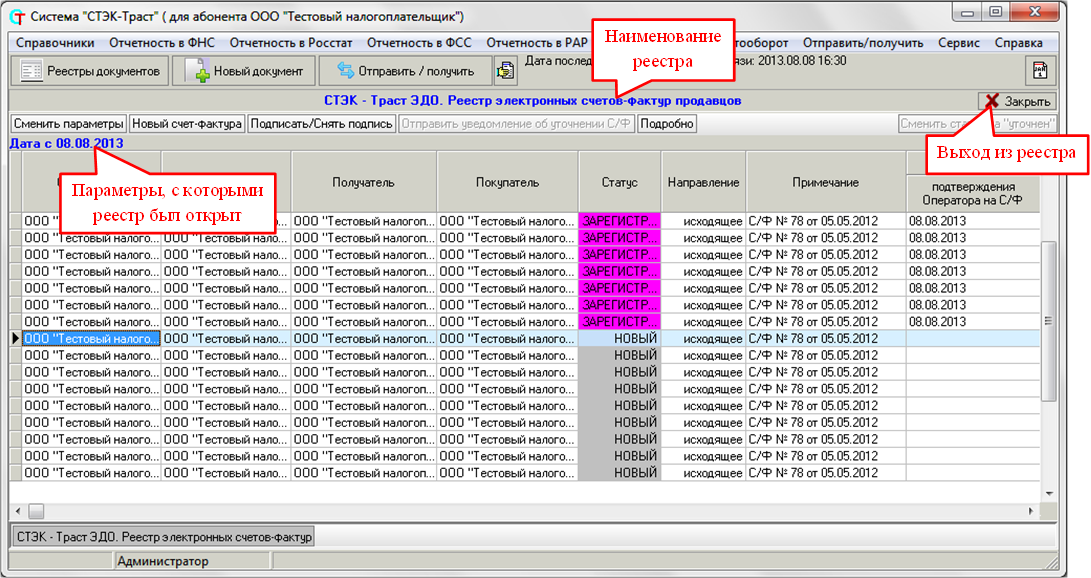Click the red X Закрыть button
Screen dimensions: 1091x578
coord(1017,101)
